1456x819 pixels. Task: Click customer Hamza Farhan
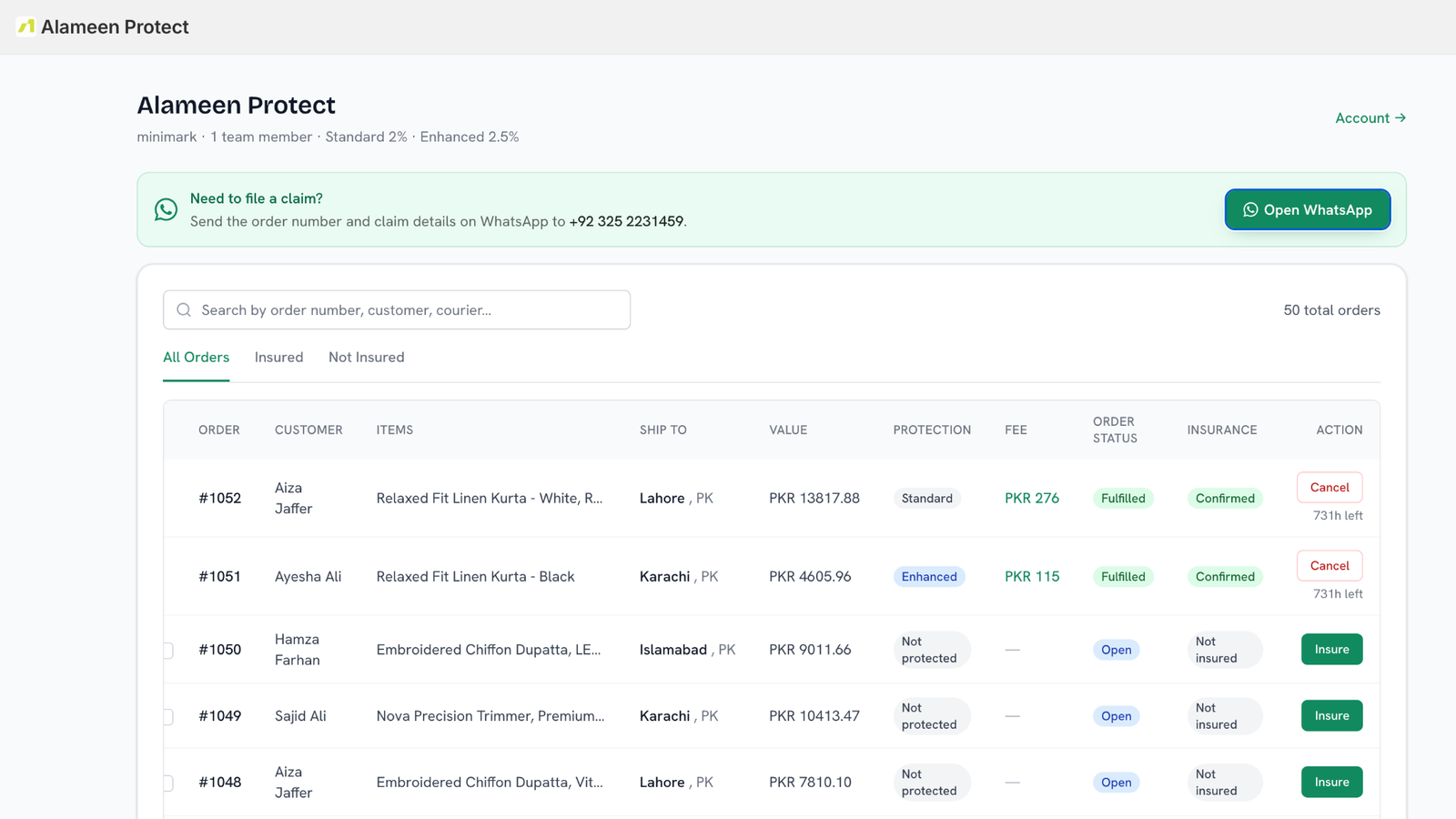tap(298, 650)
